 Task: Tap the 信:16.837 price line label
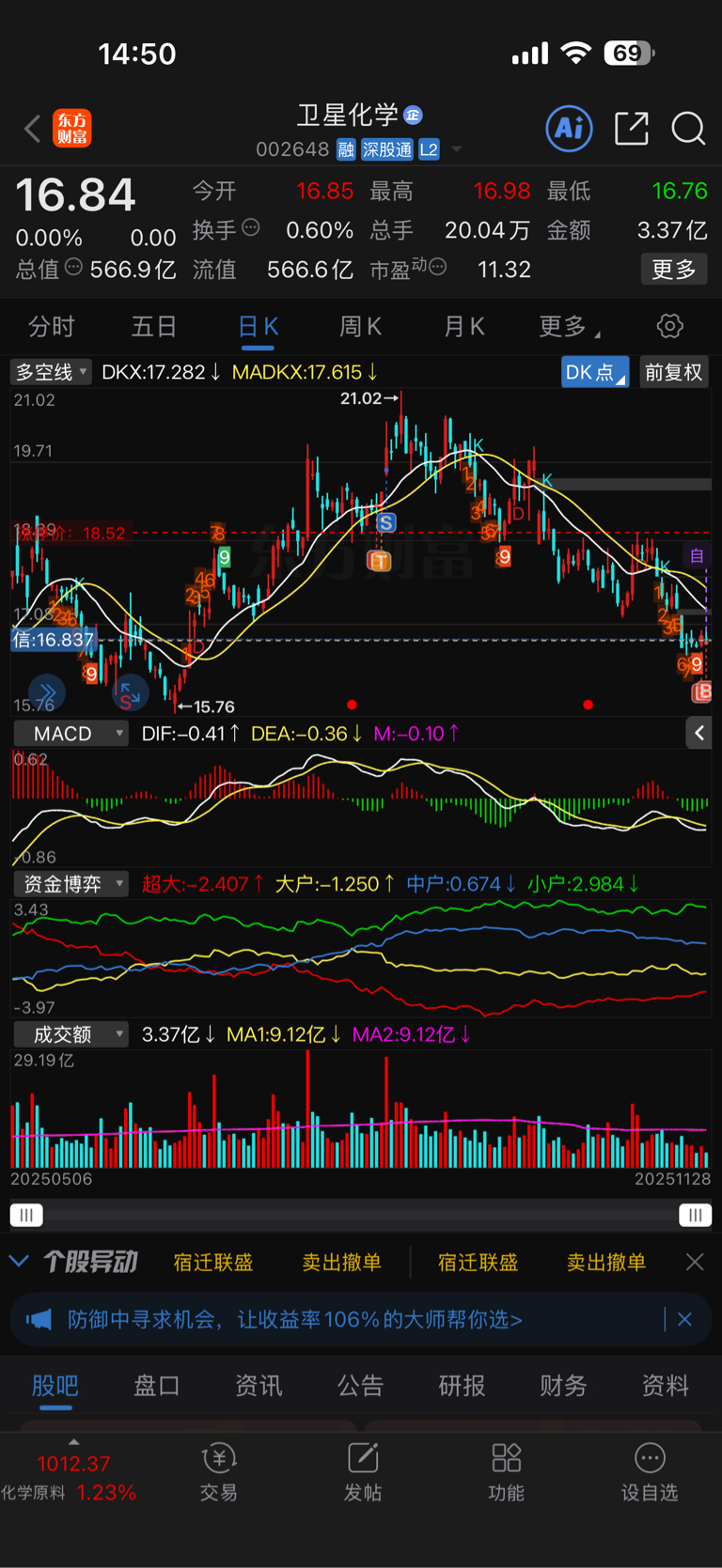coord(53,640)
